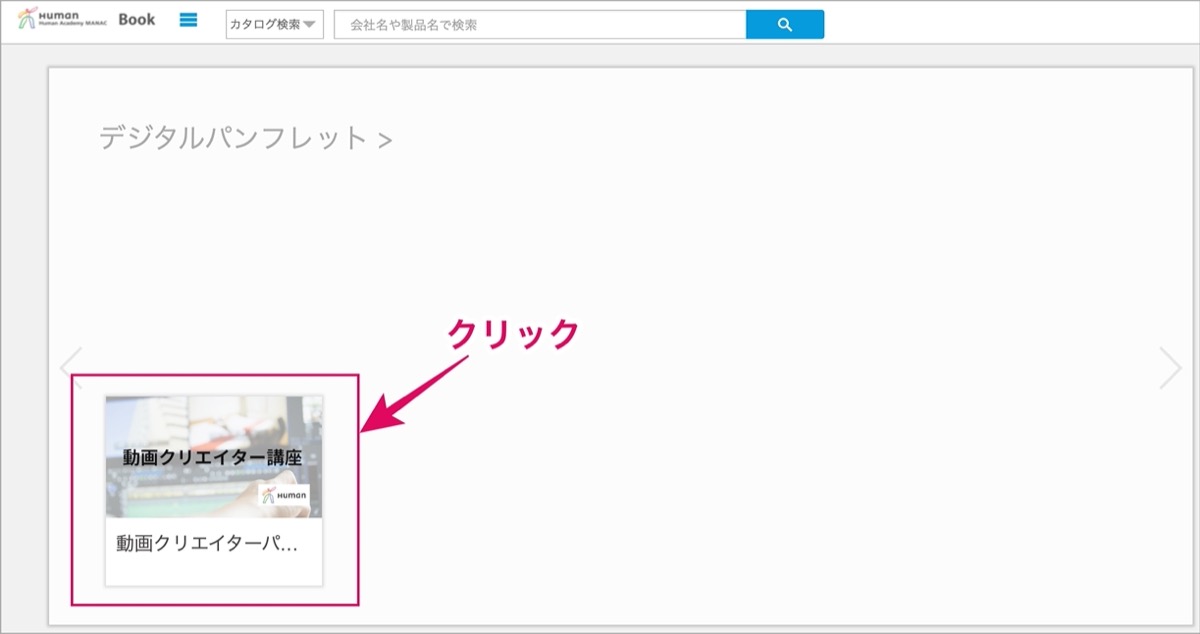Click 動画クリエイター講座 text on the thumbnail
Viewport: 1200px width, 634px height.
click(x=212, y=458)
